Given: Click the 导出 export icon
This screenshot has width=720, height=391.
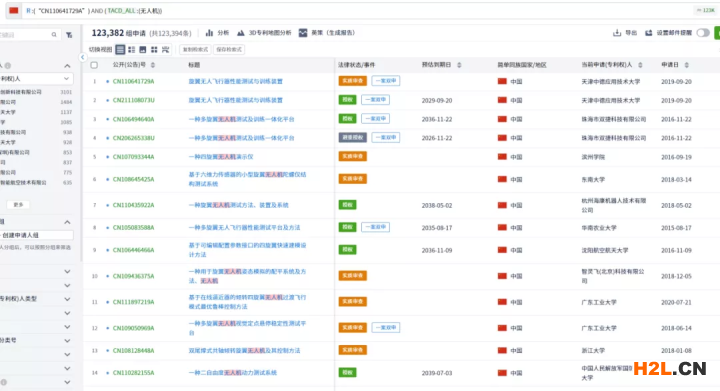Looking at the screenshot, I should pyautogui.click(x=617, y=33).
